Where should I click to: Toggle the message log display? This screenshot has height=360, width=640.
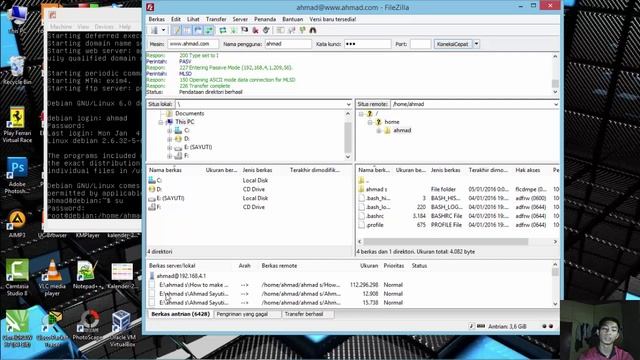(176, 30)
